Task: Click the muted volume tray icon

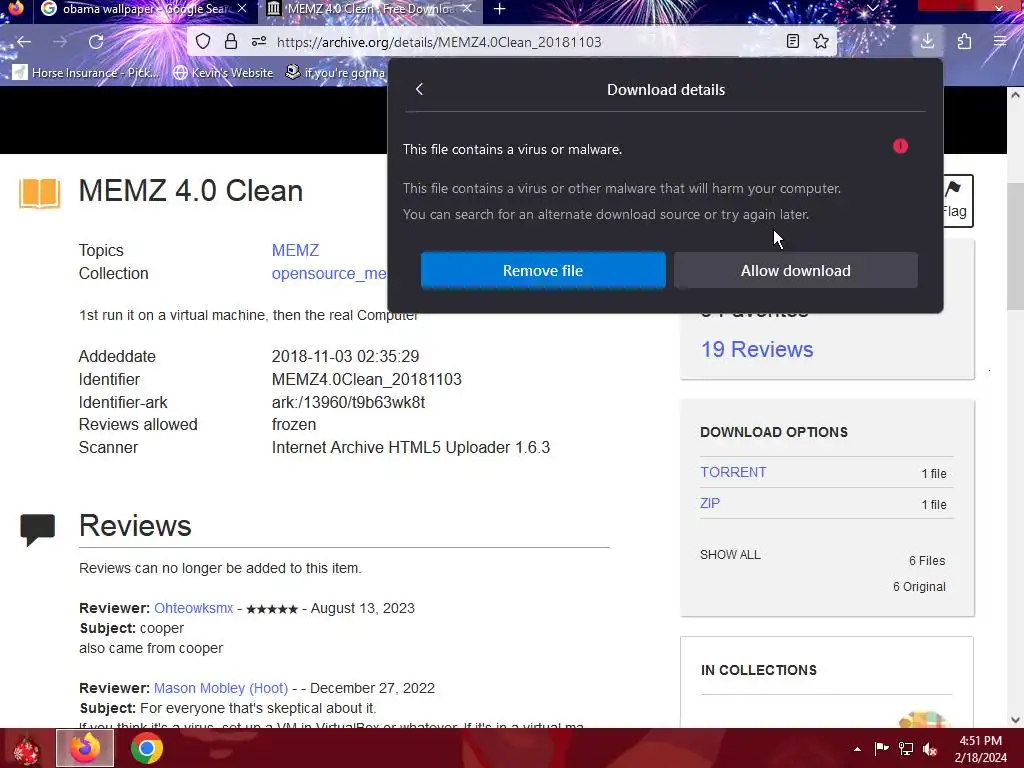Action: pos(930,749)
